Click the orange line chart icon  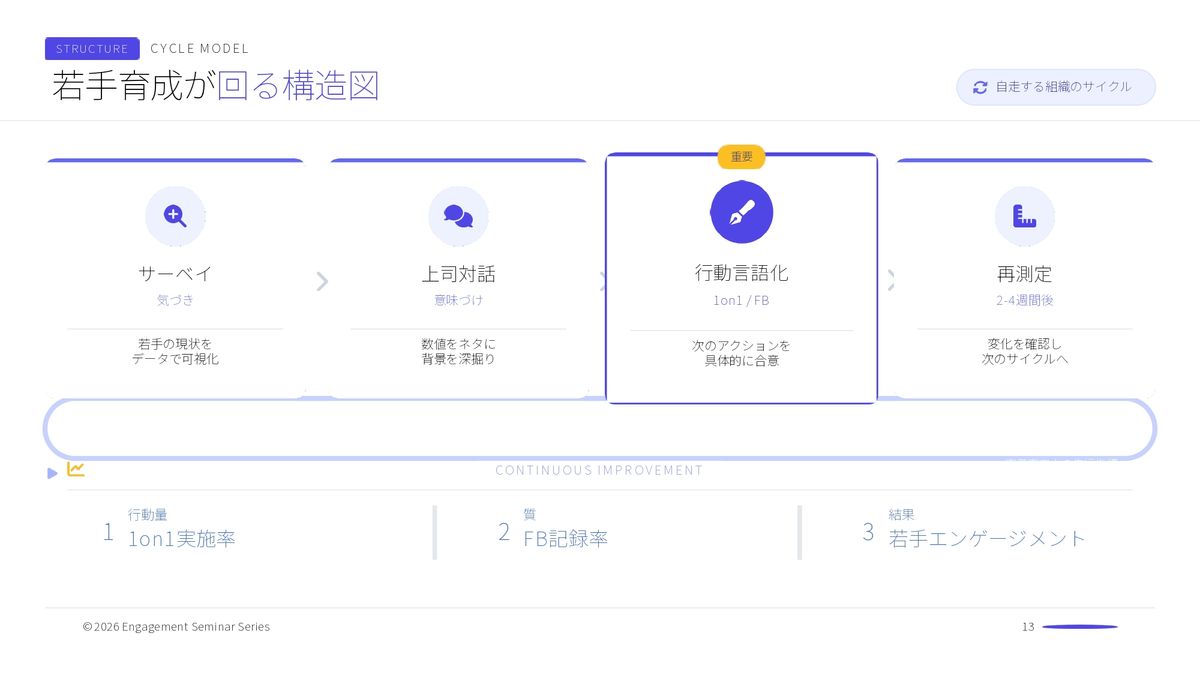[76, 469]
